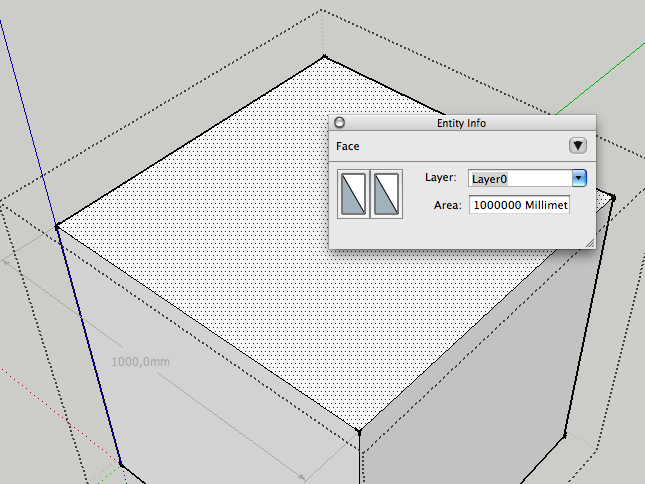This screenshot has width=645, height=484.
Task: Click the Entity Info resize grip
Action: pos(590,242)
